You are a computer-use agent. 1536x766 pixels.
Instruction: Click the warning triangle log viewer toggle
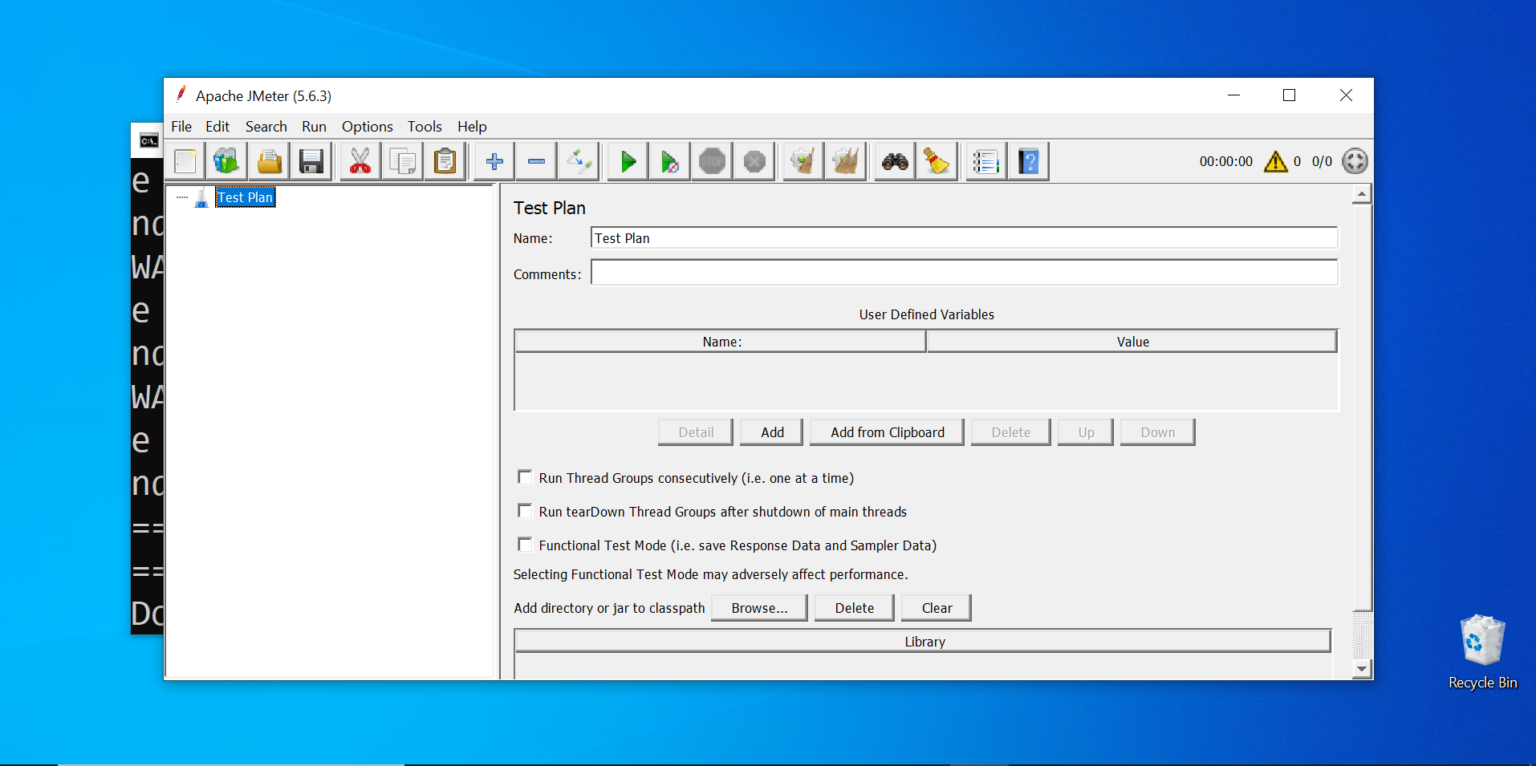pyautogui.click(x=1277, y=161)
